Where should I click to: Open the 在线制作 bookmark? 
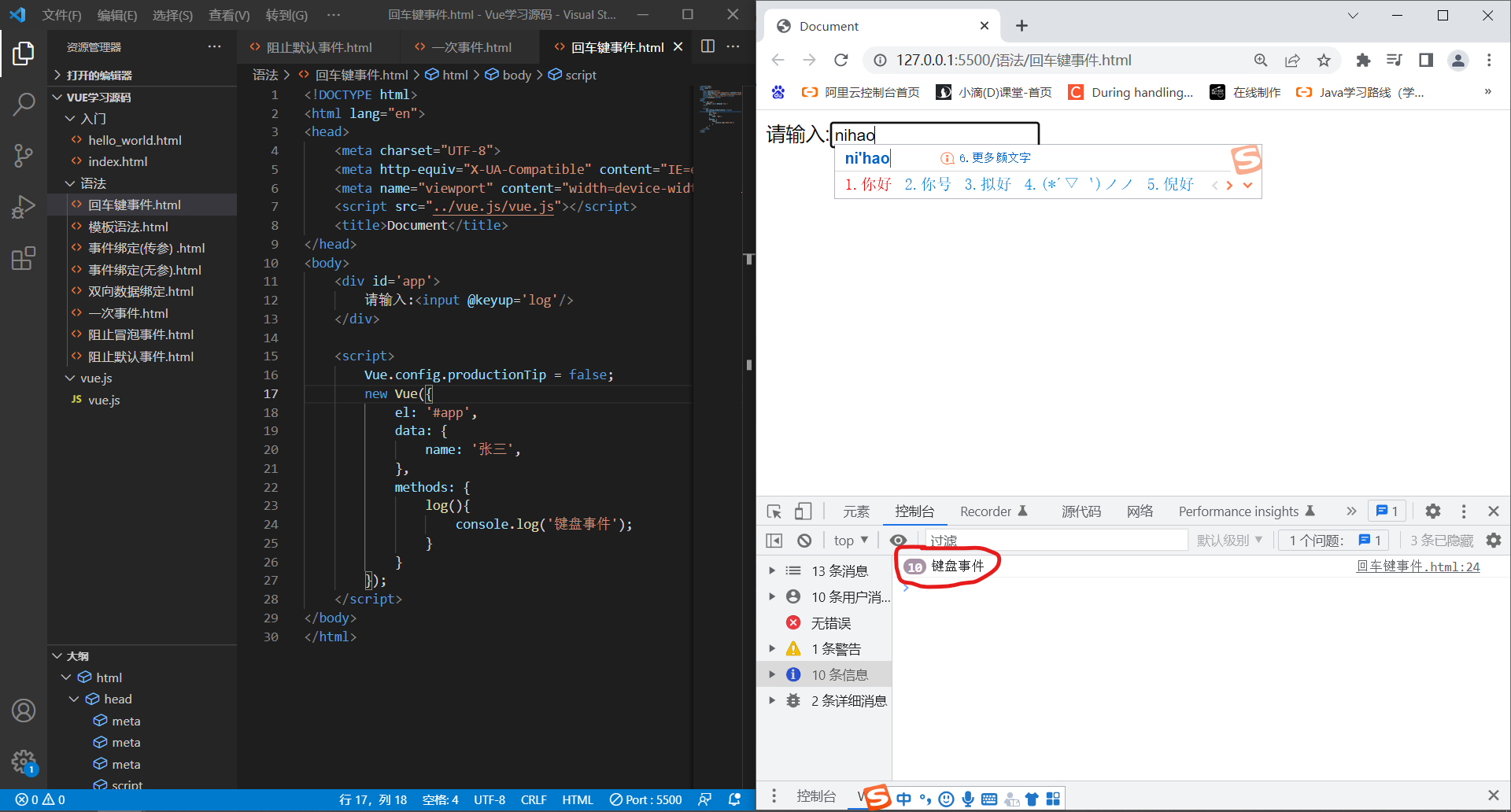tap(1246, 93)
